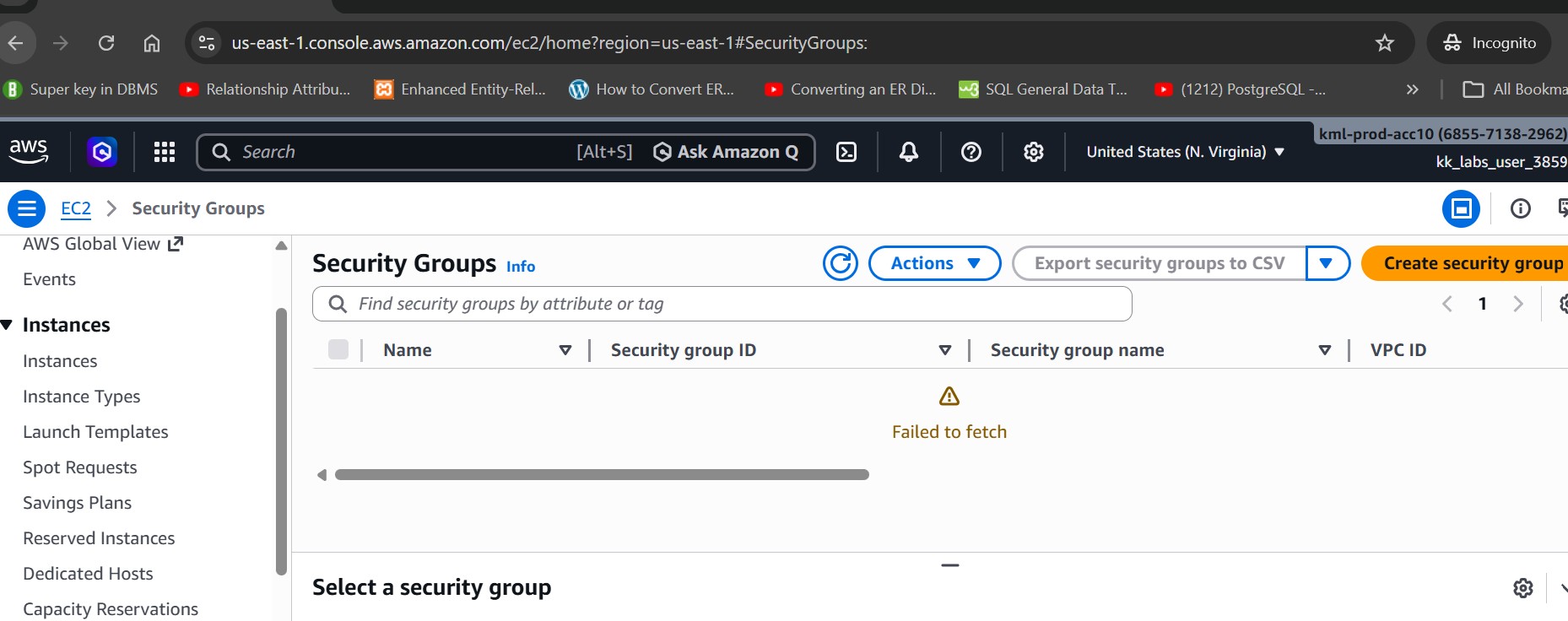Viewport: 1568px width, 621px height.
Task: Open Launch Templates in the sidebar
Action: (x=95, y=432)
